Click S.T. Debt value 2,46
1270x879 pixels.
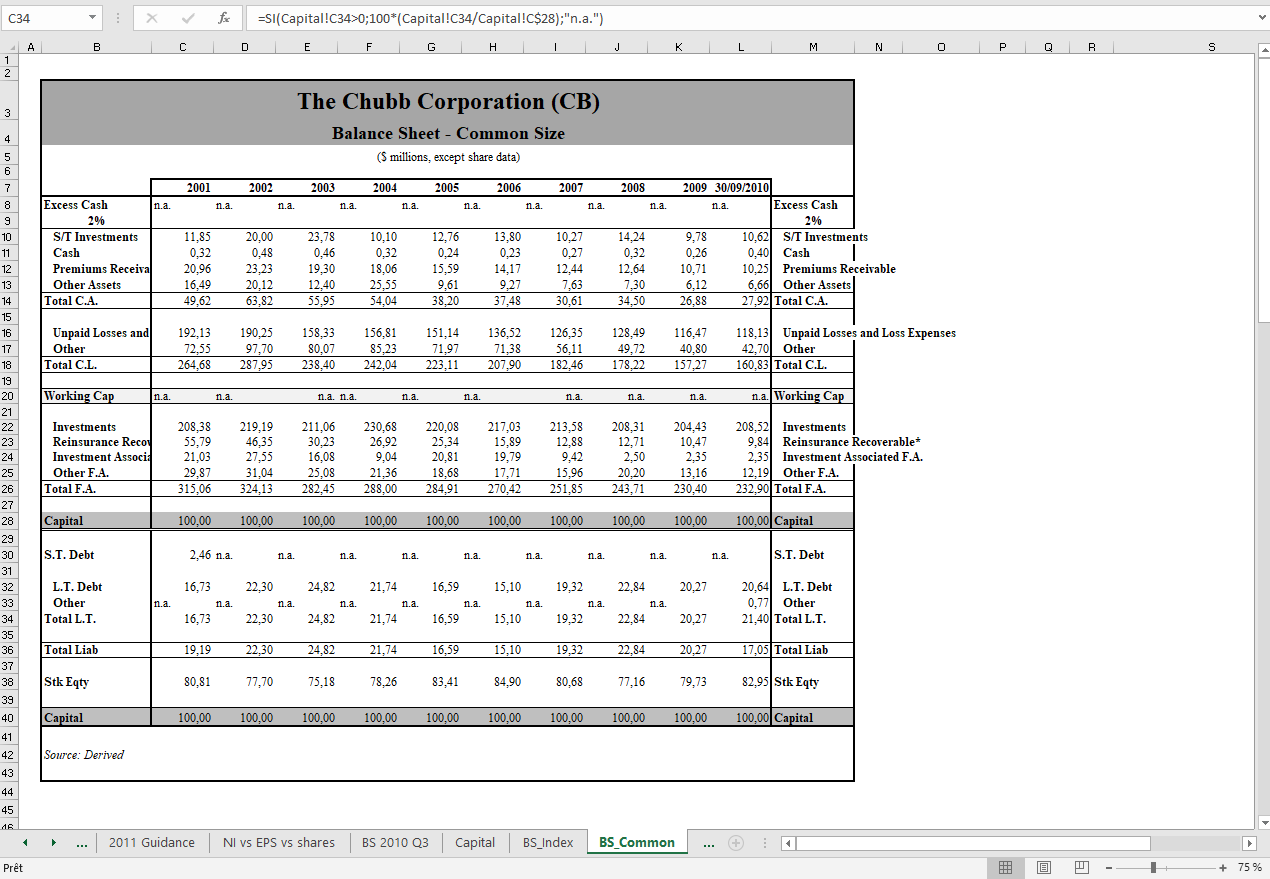tap(200, 555)
